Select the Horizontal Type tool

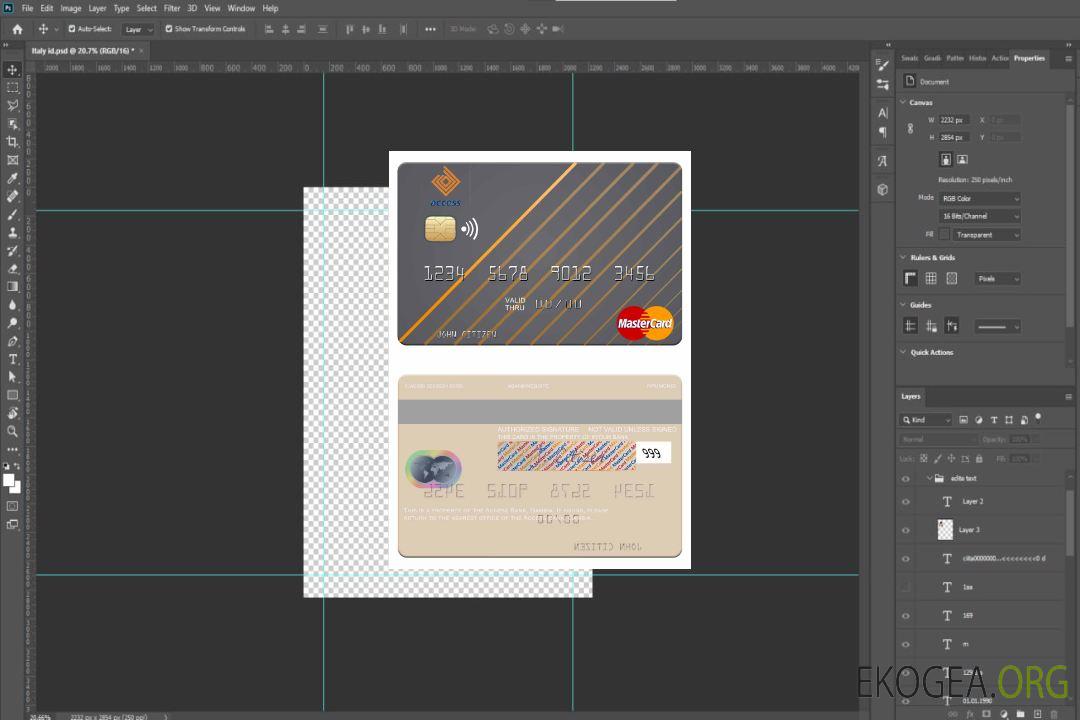12,359
